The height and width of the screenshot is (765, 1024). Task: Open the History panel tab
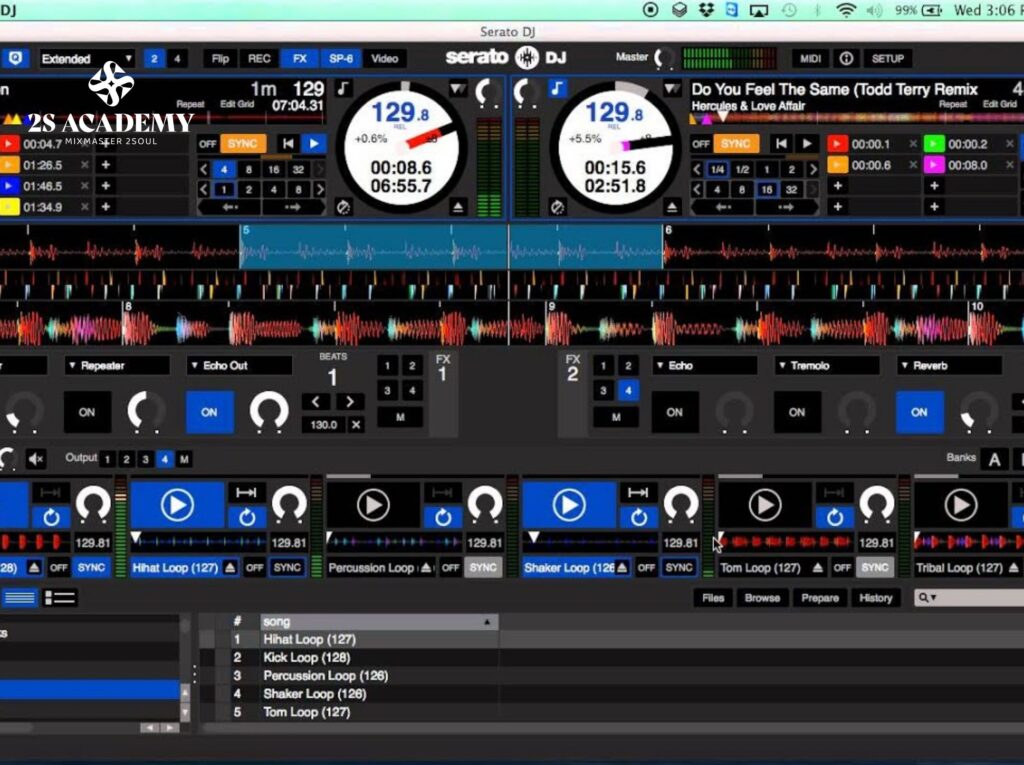[x=876, y=598]
